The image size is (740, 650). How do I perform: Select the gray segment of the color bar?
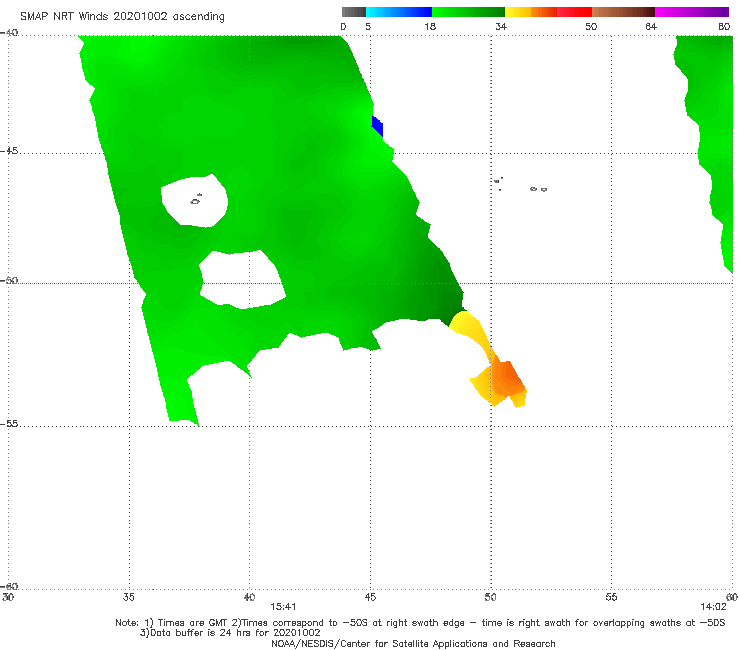coord(354,12)
